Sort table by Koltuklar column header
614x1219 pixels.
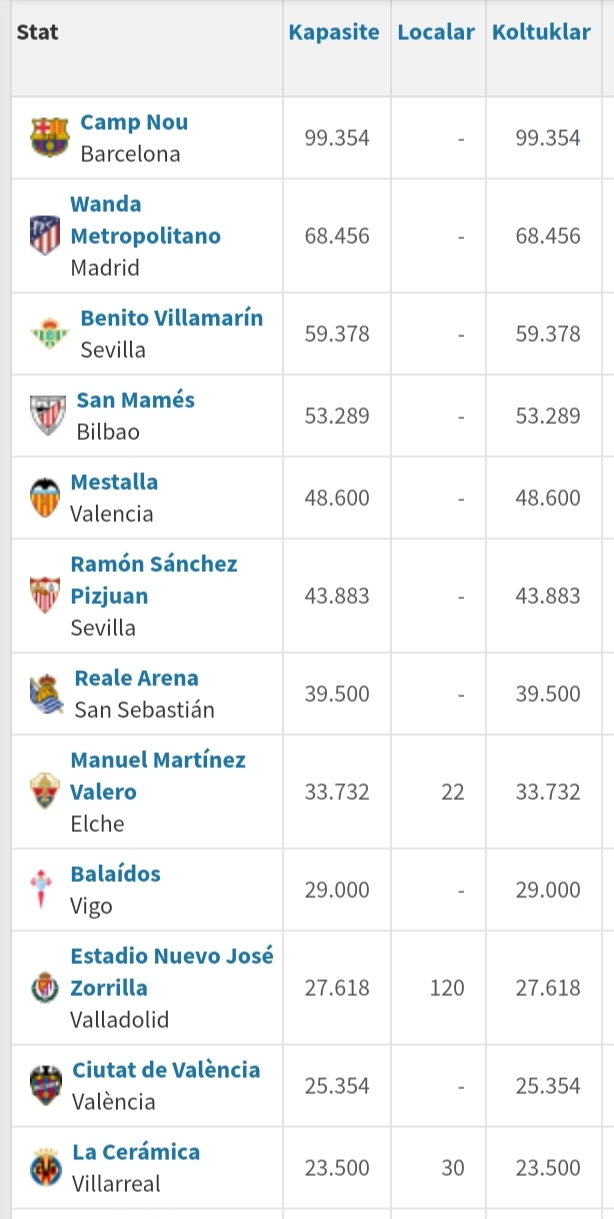click(x=542, y=32)
